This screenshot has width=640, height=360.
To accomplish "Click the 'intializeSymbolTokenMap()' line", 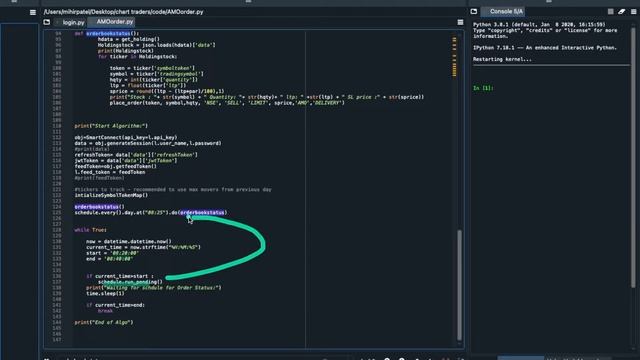I will pos(111,195).
